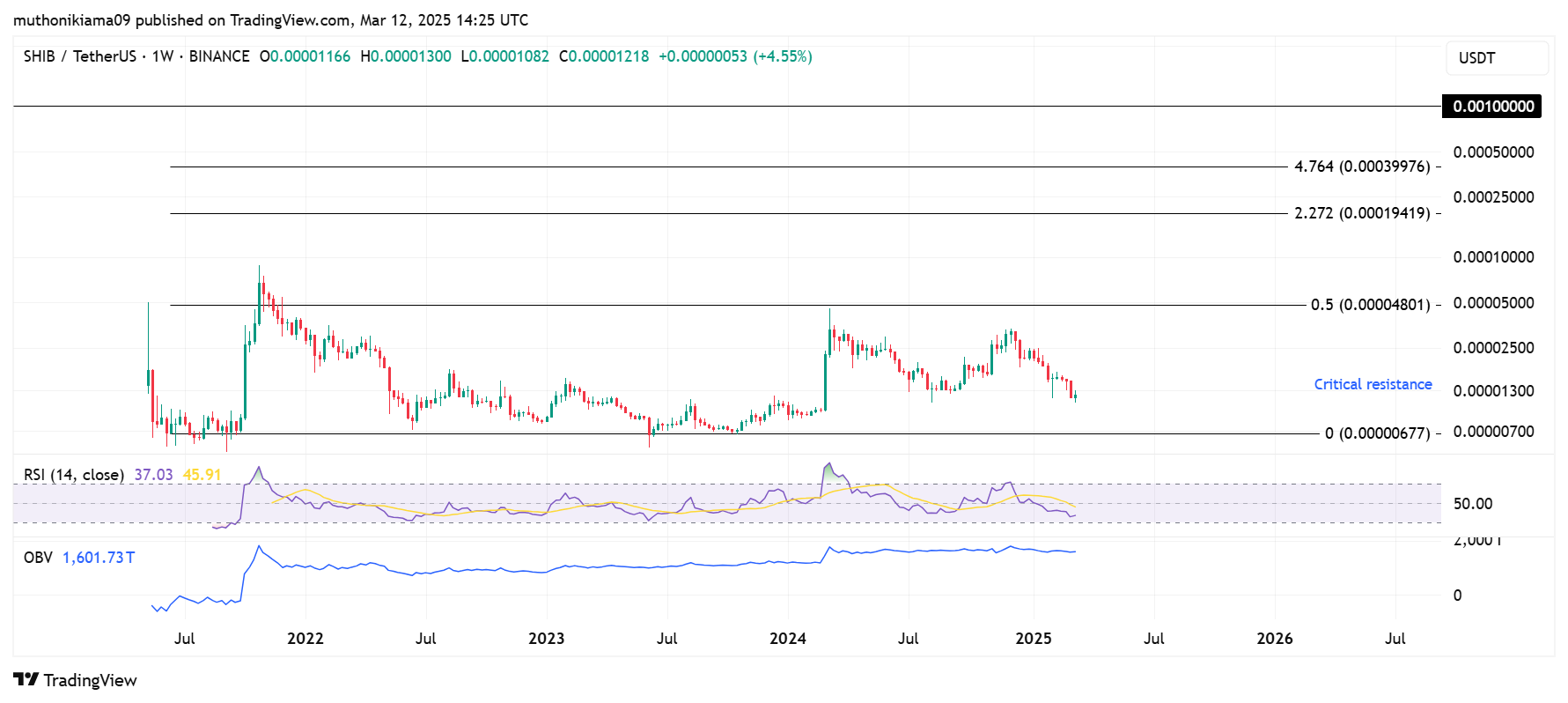Select the 0.00100000 price line label

(1493, 107)
